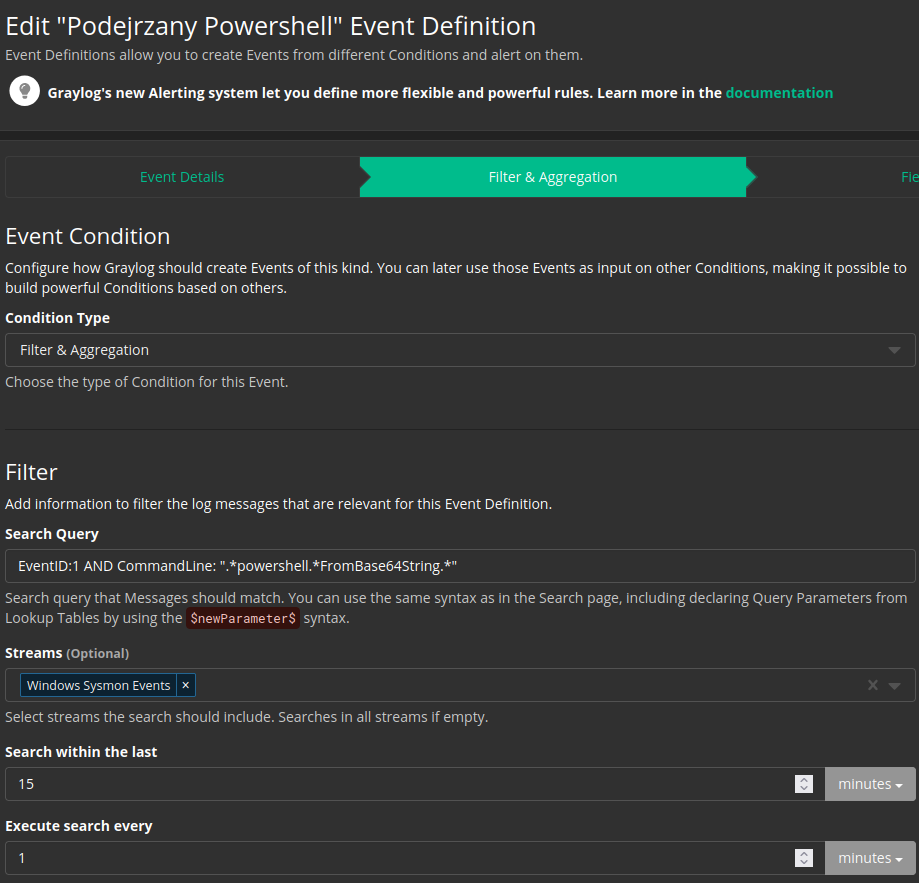Remove the Windows Sysmon Events stream chip

pos(184,685)
